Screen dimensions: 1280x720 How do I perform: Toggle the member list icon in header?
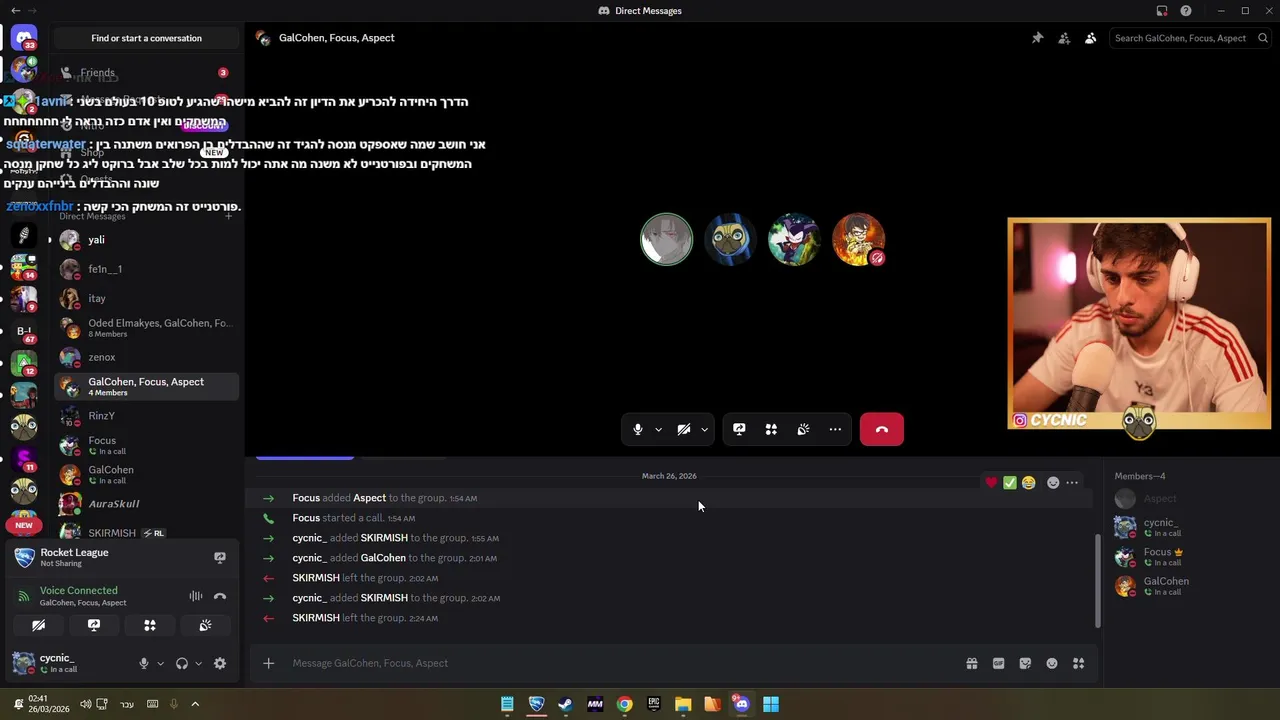[x=1090, y=38]
